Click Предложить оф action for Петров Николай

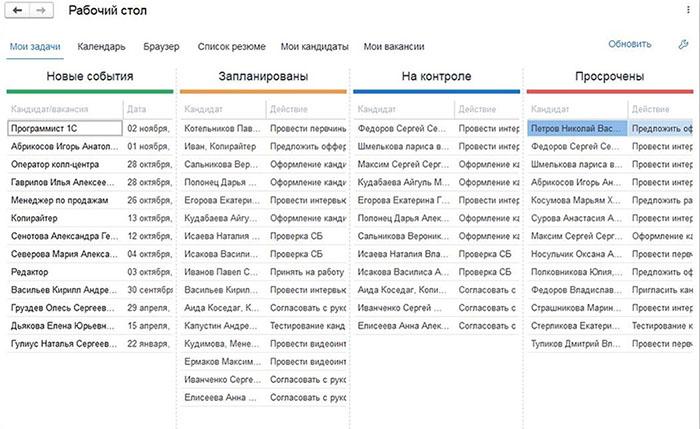coord(661,129)
